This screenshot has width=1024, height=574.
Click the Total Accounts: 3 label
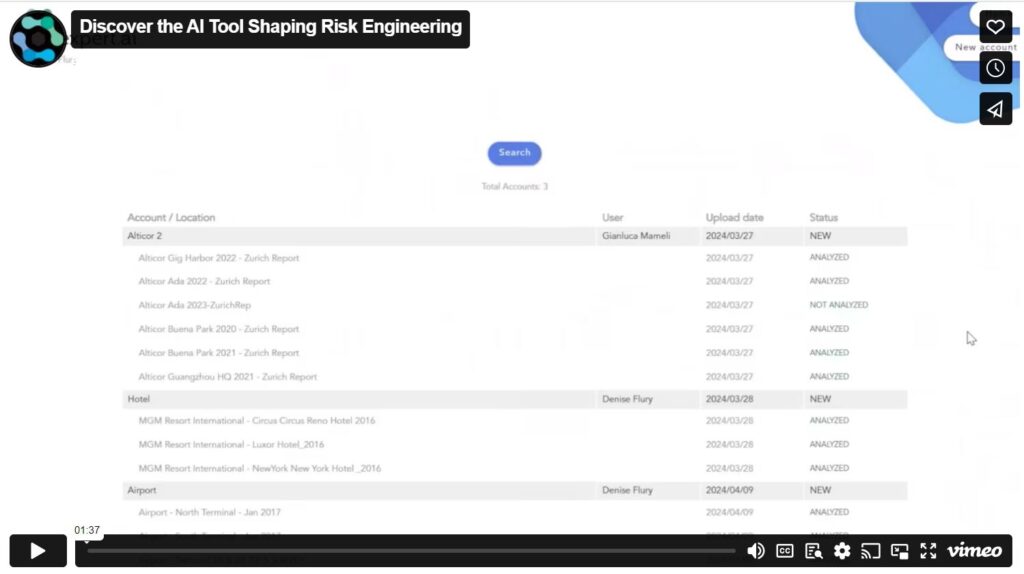(x=515, y=187)
